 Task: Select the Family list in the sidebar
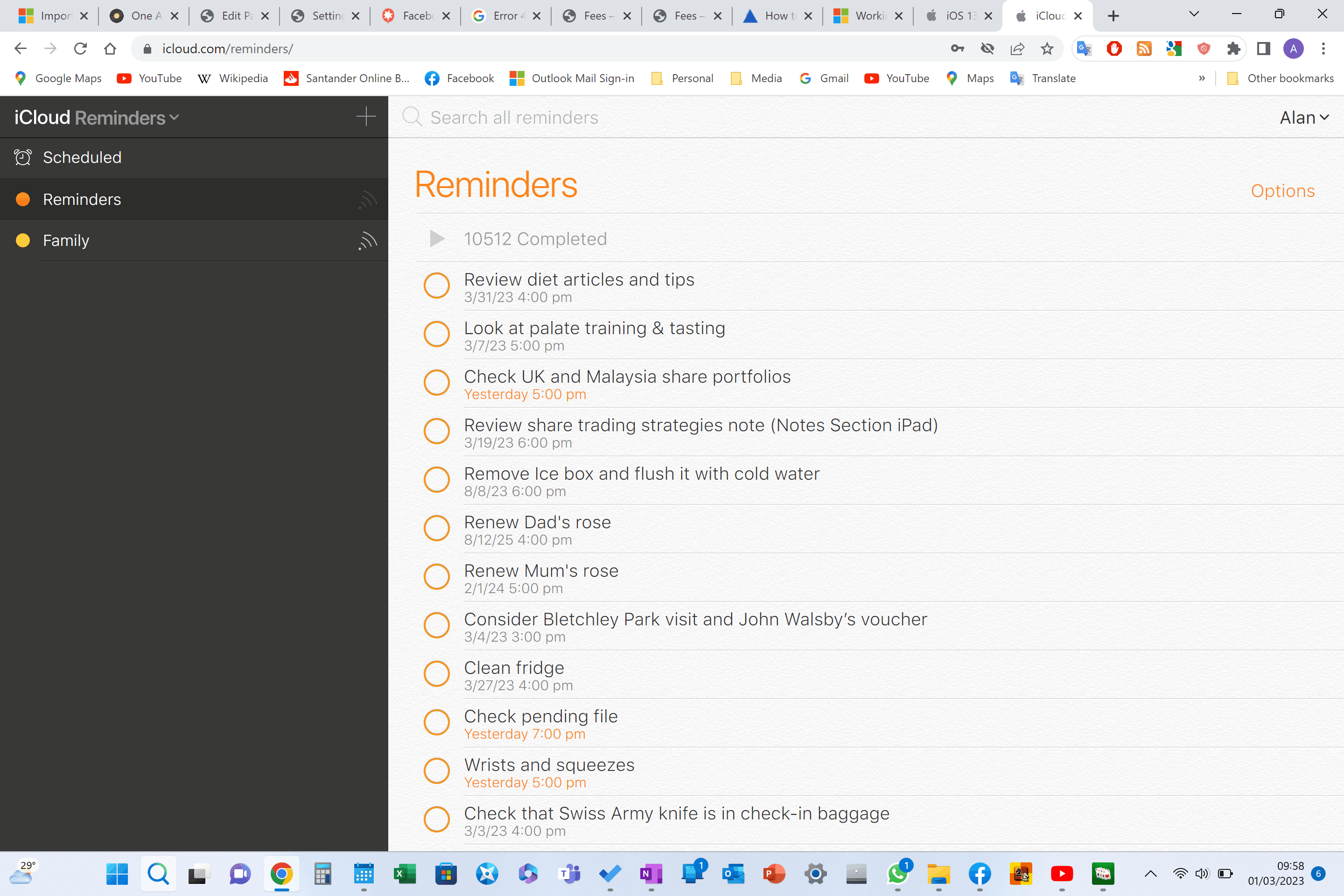pyautogui.click(x=65, y=241)
